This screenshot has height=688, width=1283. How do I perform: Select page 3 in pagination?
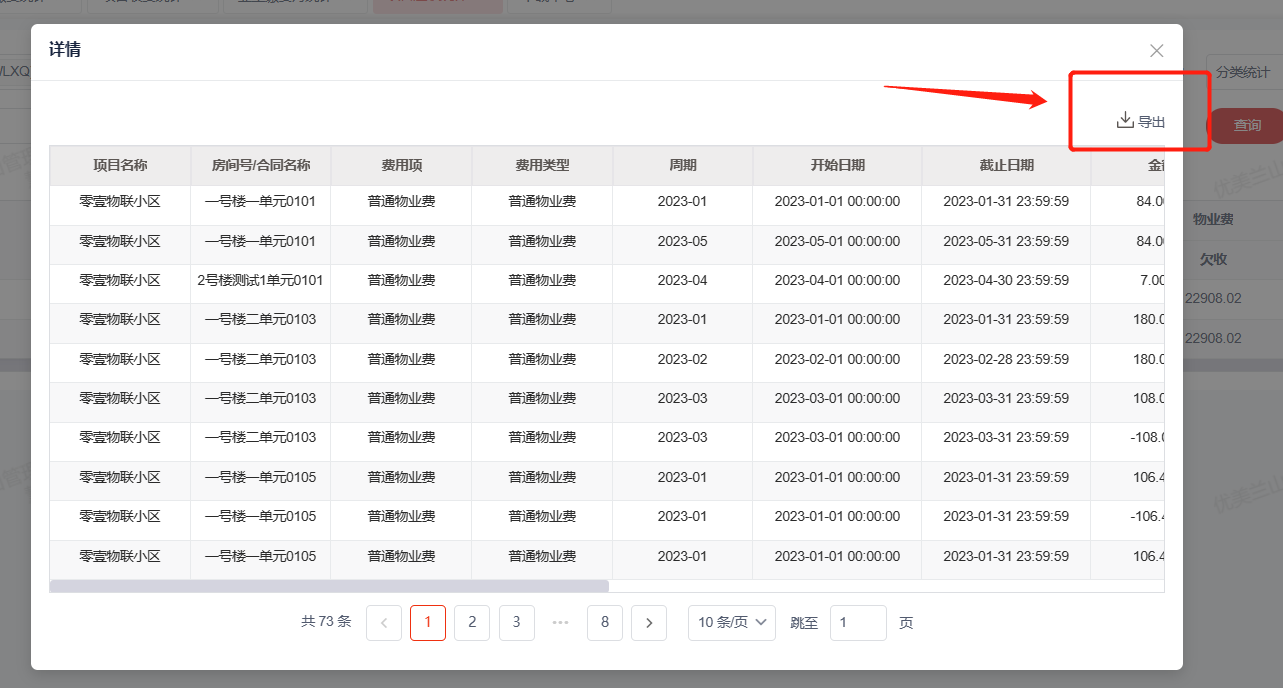[516, 623]
